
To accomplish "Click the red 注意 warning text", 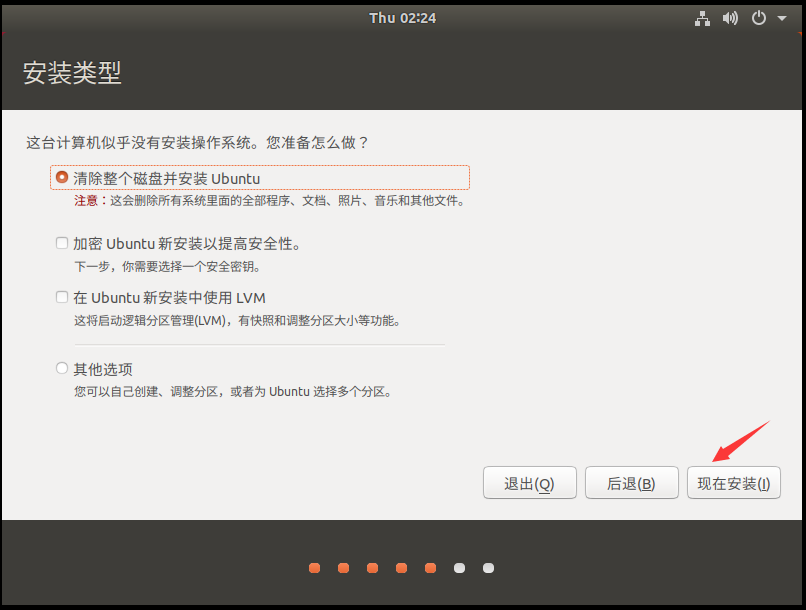I will coord(86,200).
